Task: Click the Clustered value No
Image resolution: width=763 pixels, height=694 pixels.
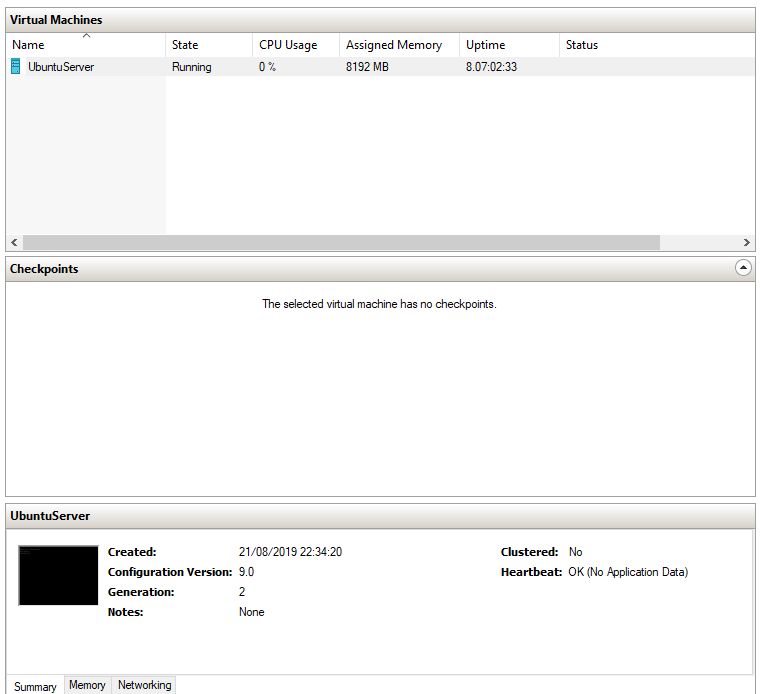Action: point(576,552)
